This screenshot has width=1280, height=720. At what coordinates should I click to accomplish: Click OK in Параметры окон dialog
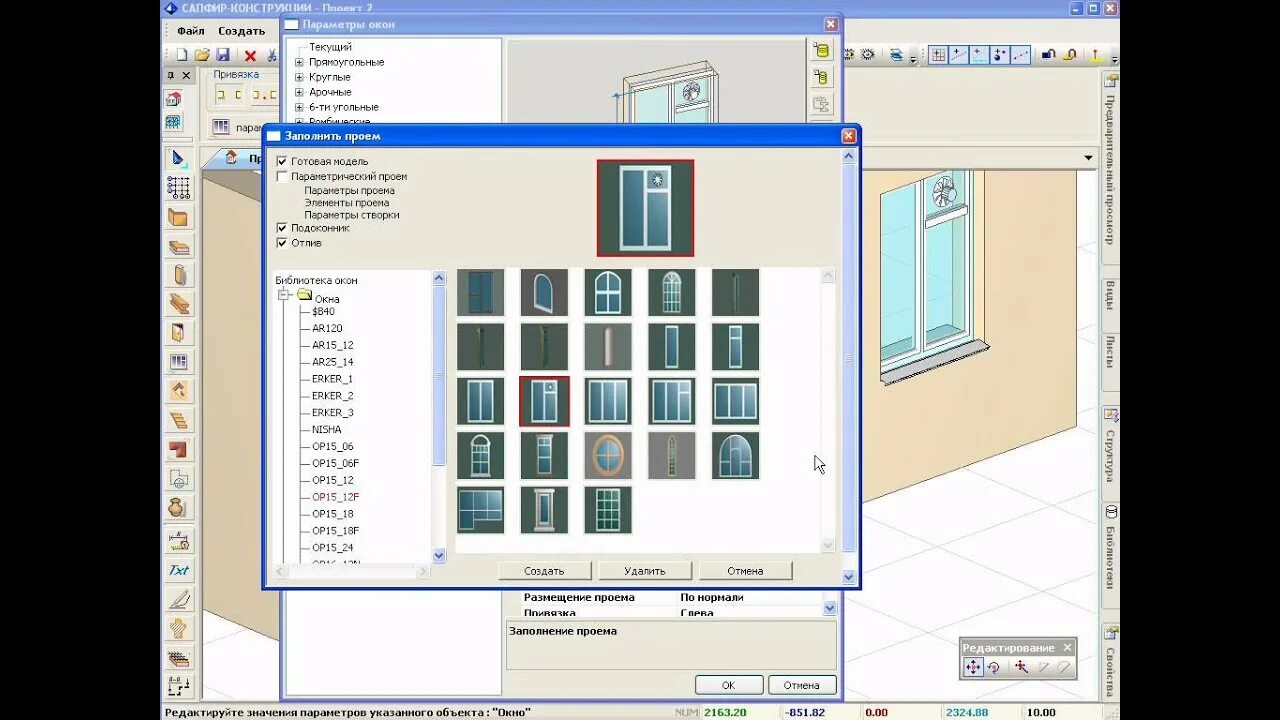click(728, 685)
